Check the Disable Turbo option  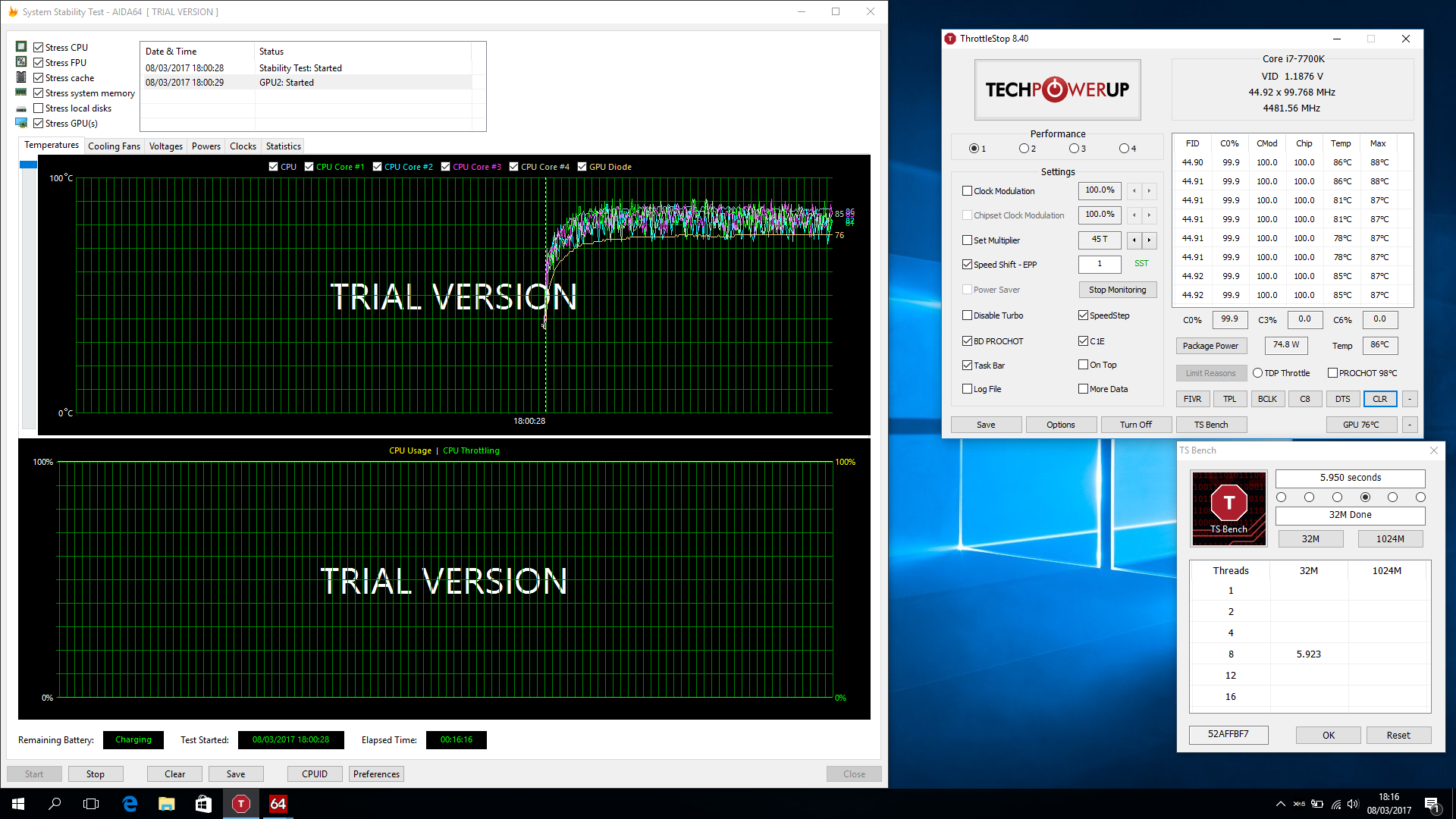(967, 315)
